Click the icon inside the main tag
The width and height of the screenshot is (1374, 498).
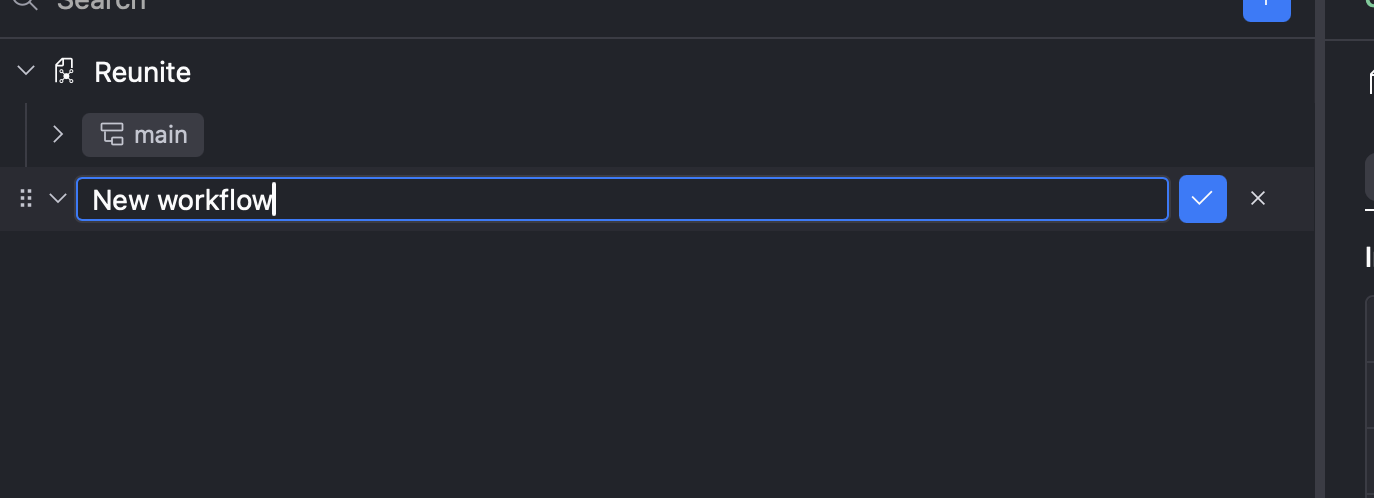click(x=112, y=134)
